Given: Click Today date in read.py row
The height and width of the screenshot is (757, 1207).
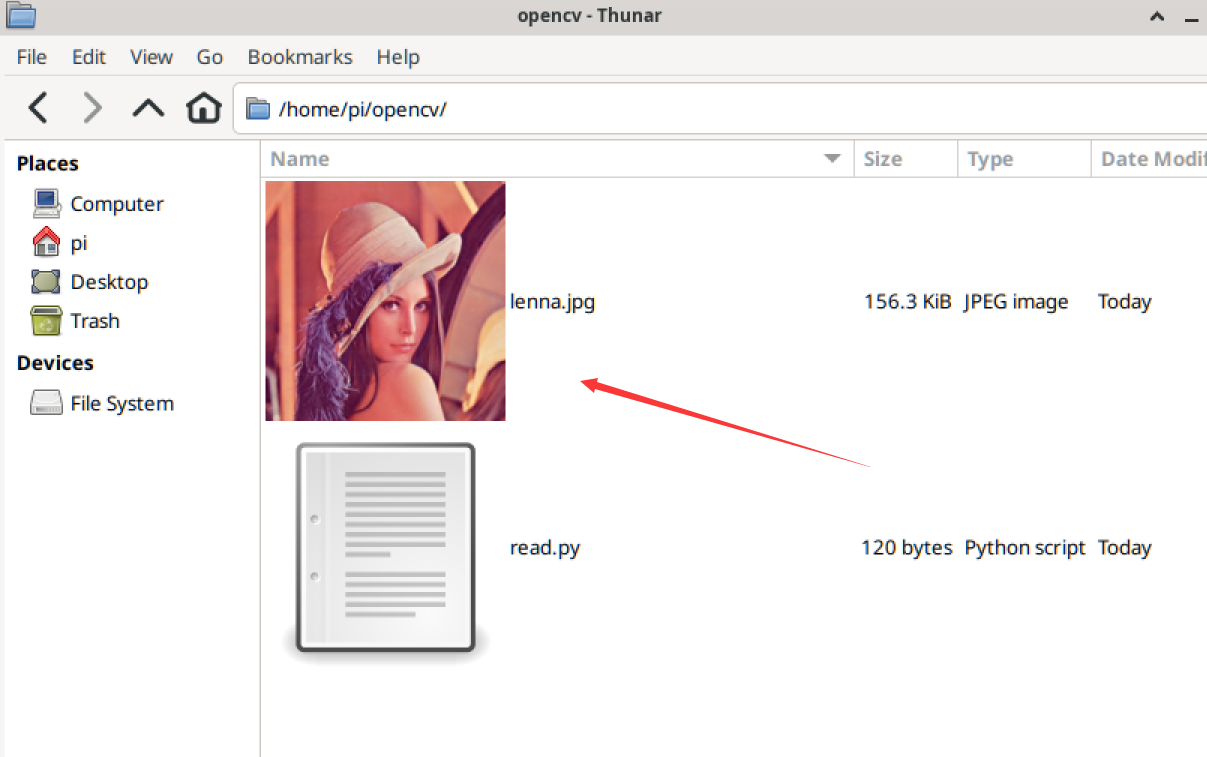Looking at the screenshot, I should click(x=1125, y=548).
